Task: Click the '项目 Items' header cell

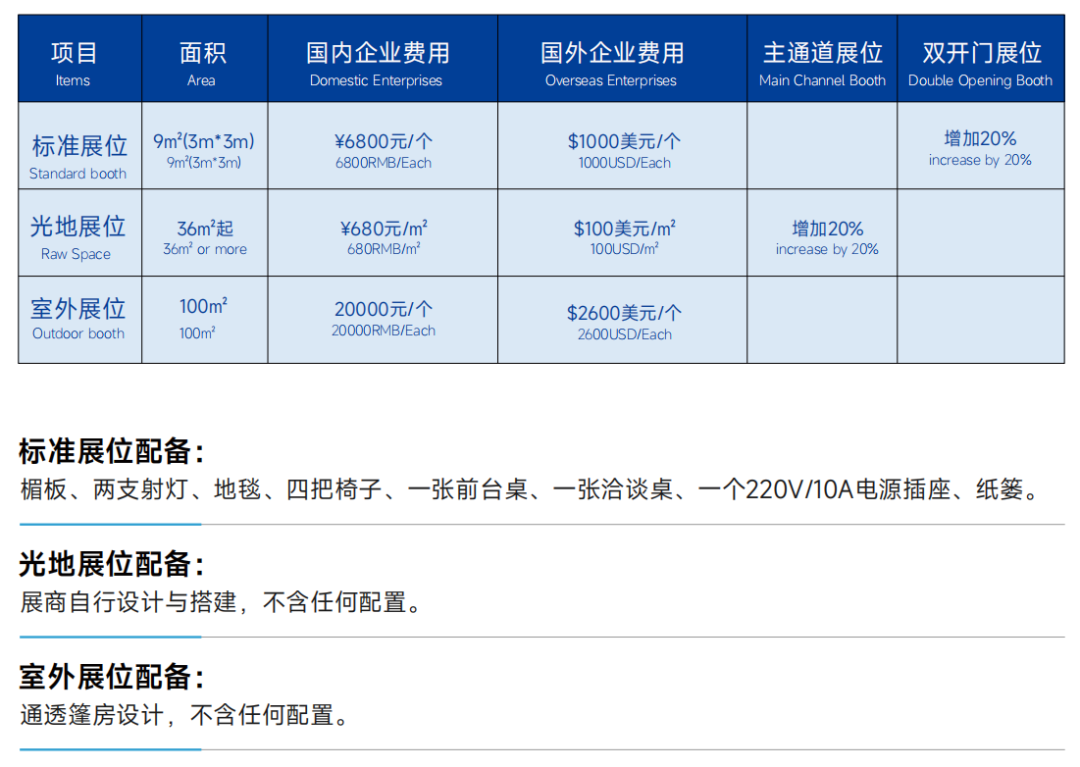Action: [x=80, y=59]
